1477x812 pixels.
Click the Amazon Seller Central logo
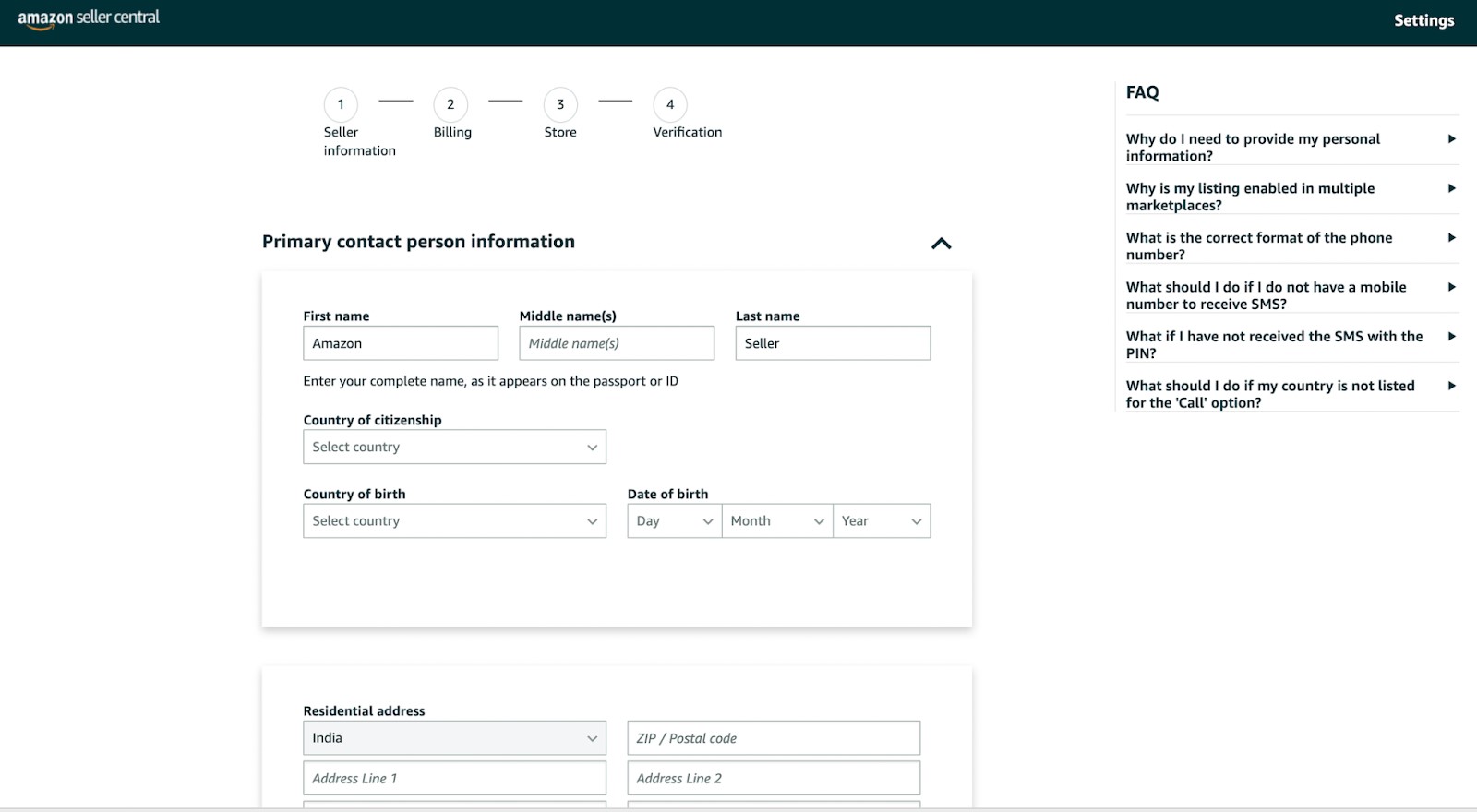coord(89,18)
